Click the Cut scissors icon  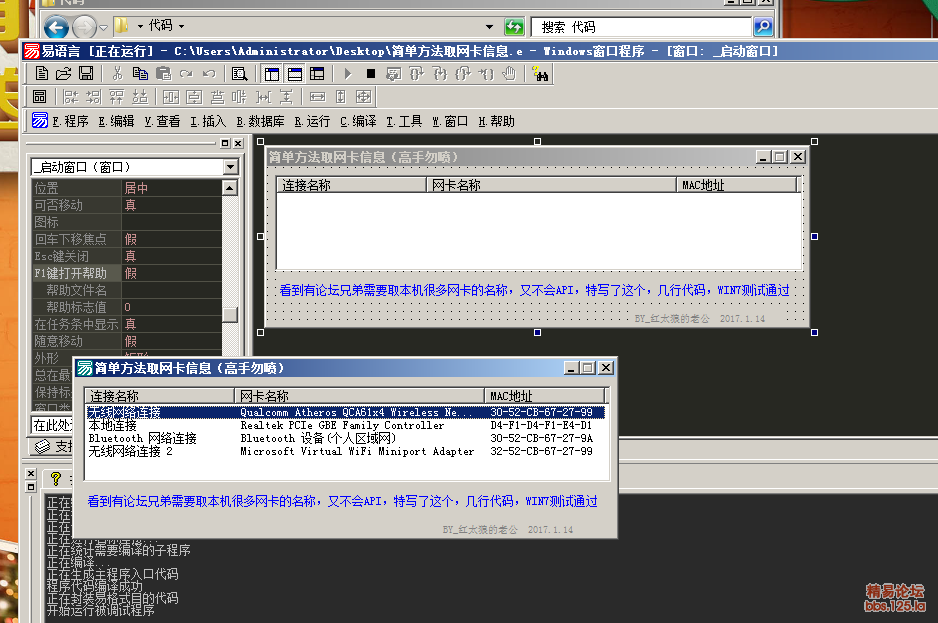(117, 74)
